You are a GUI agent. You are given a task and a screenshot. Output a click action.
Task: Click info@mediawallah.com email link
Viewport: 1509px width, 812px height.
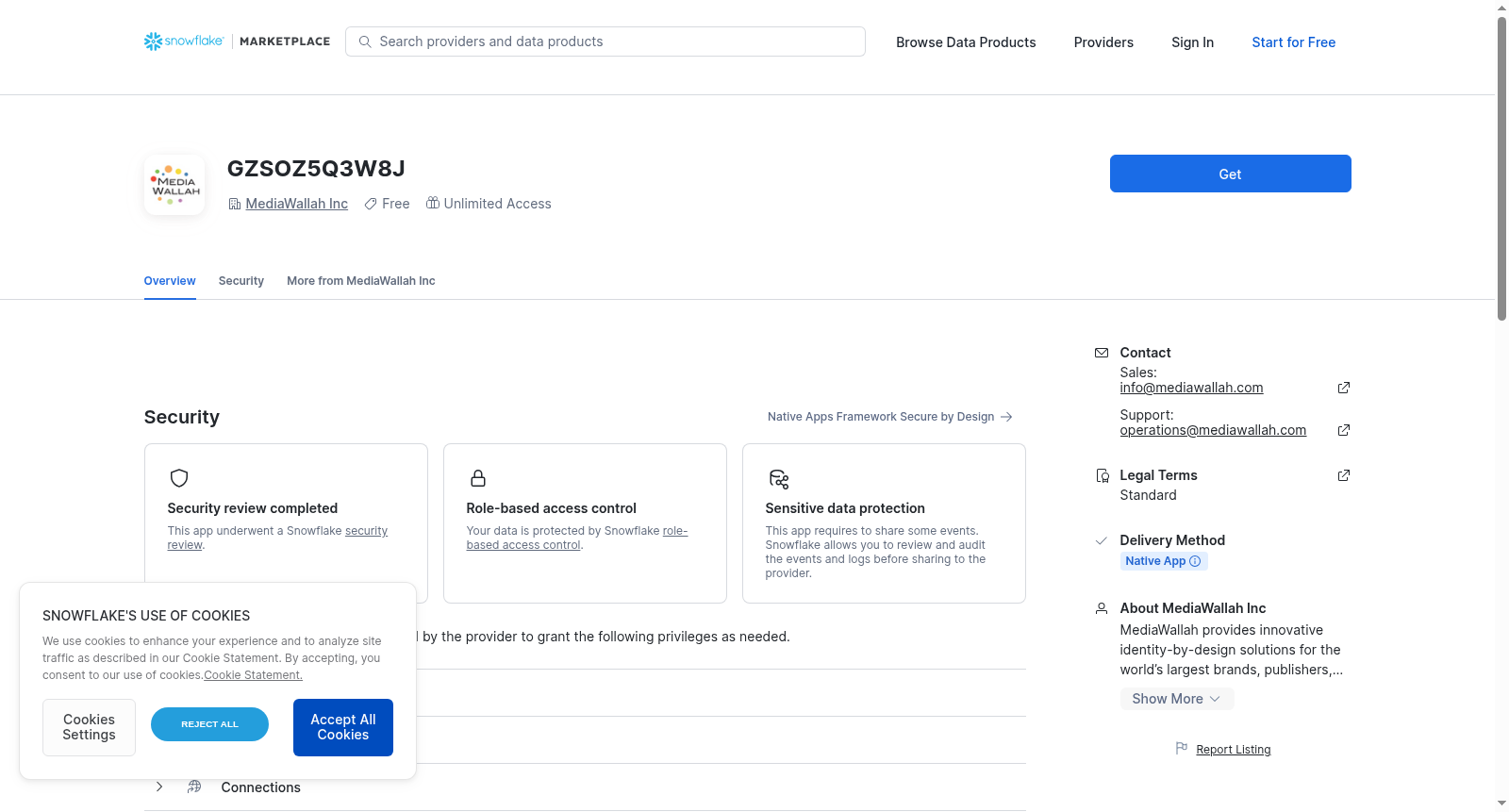[x=1191, y=388]
